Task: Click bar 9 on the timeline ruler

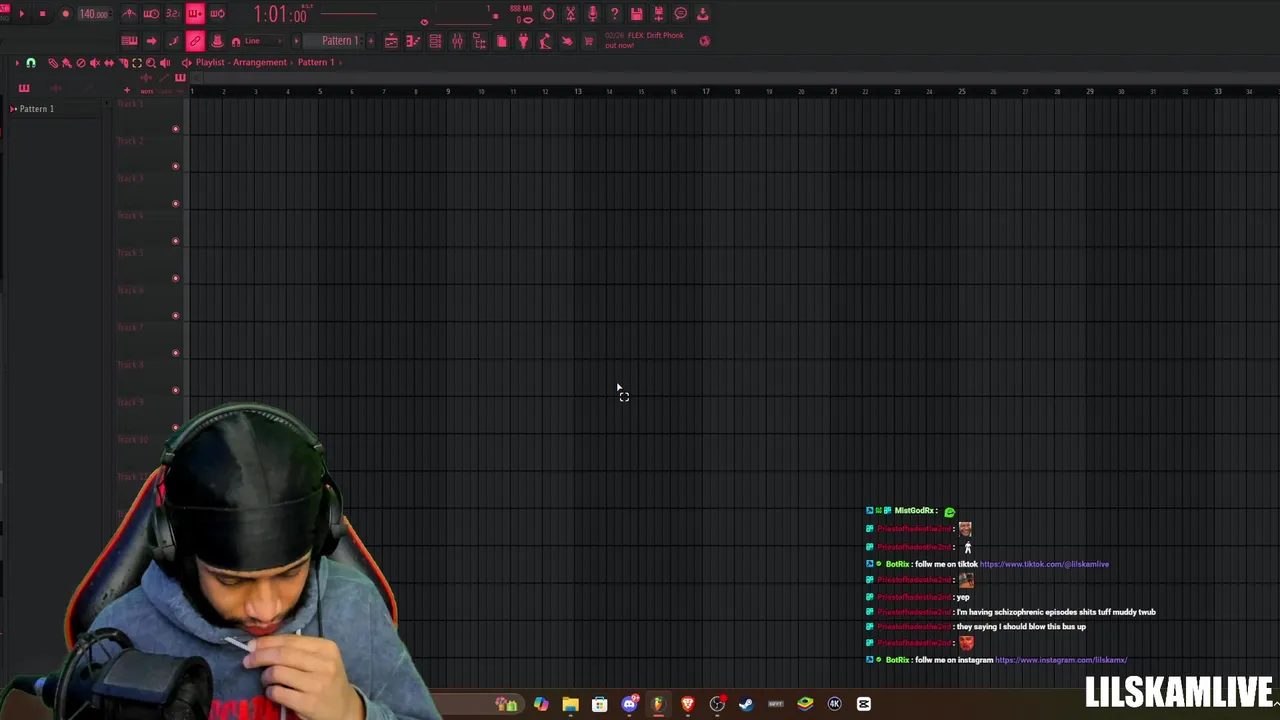Action: coord(448,91)
